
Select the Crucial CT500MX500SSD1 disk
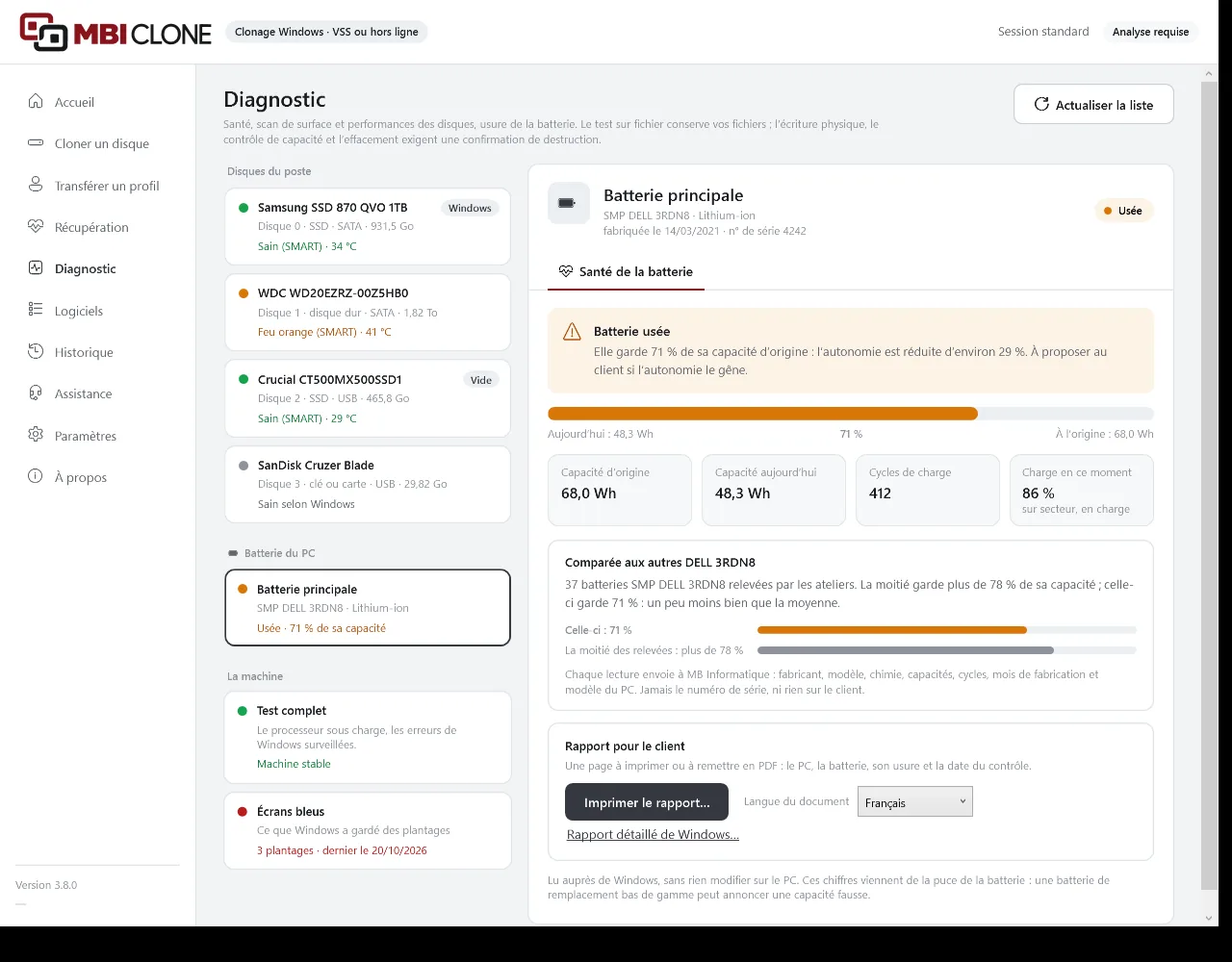tap(368, 398)
